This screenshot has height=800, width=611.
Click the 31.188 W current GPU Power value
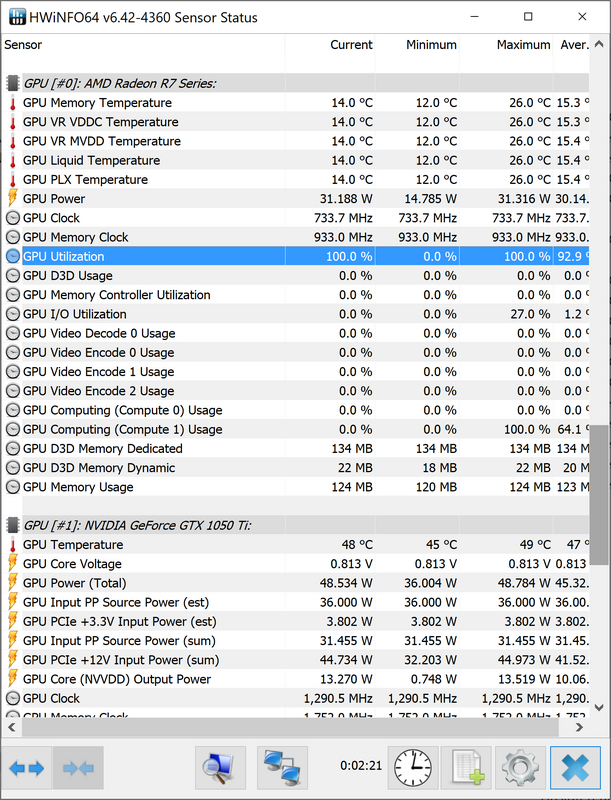(x=346, y=199)
